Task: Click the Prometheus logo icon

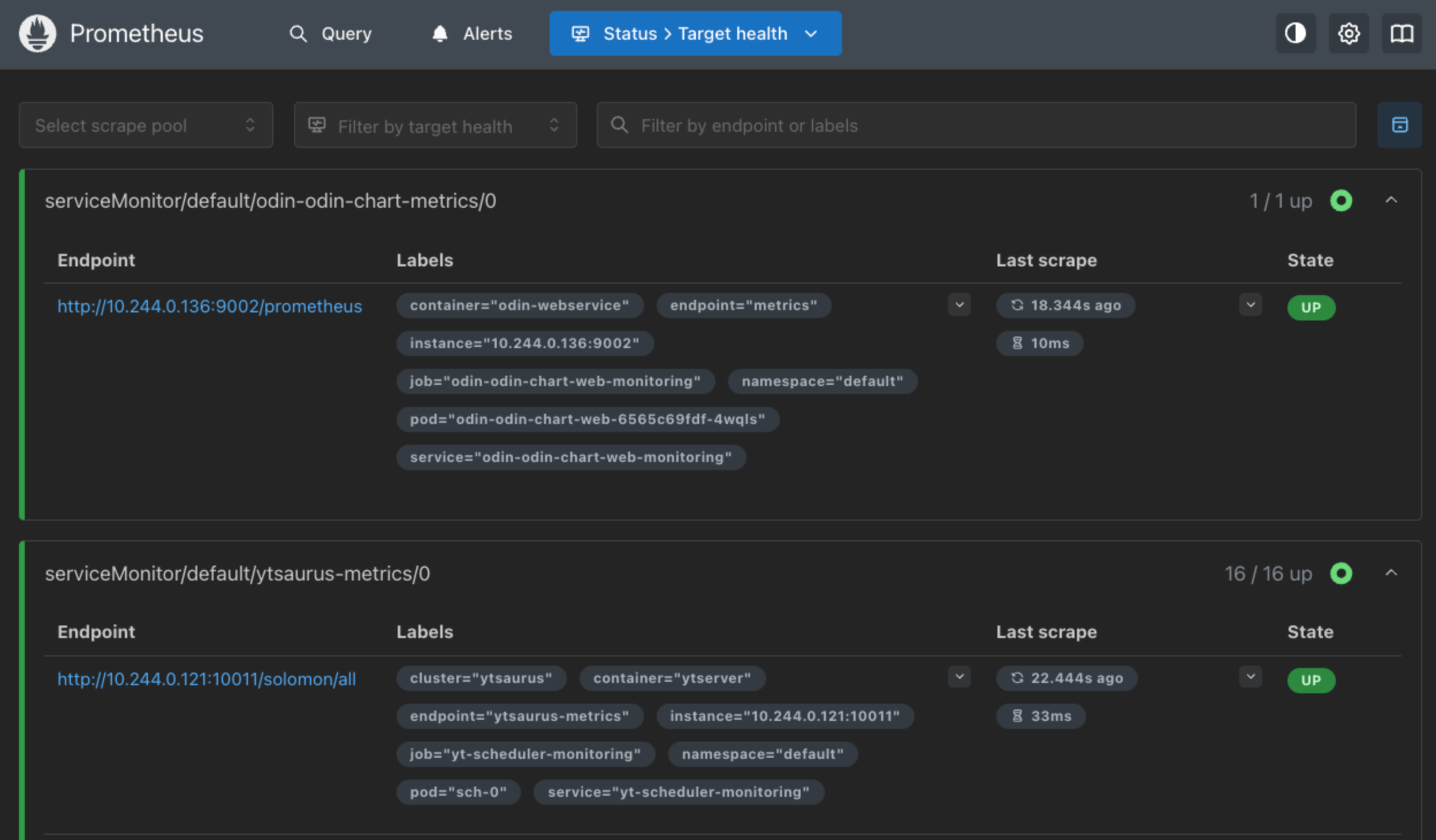Action: [36, 33]
